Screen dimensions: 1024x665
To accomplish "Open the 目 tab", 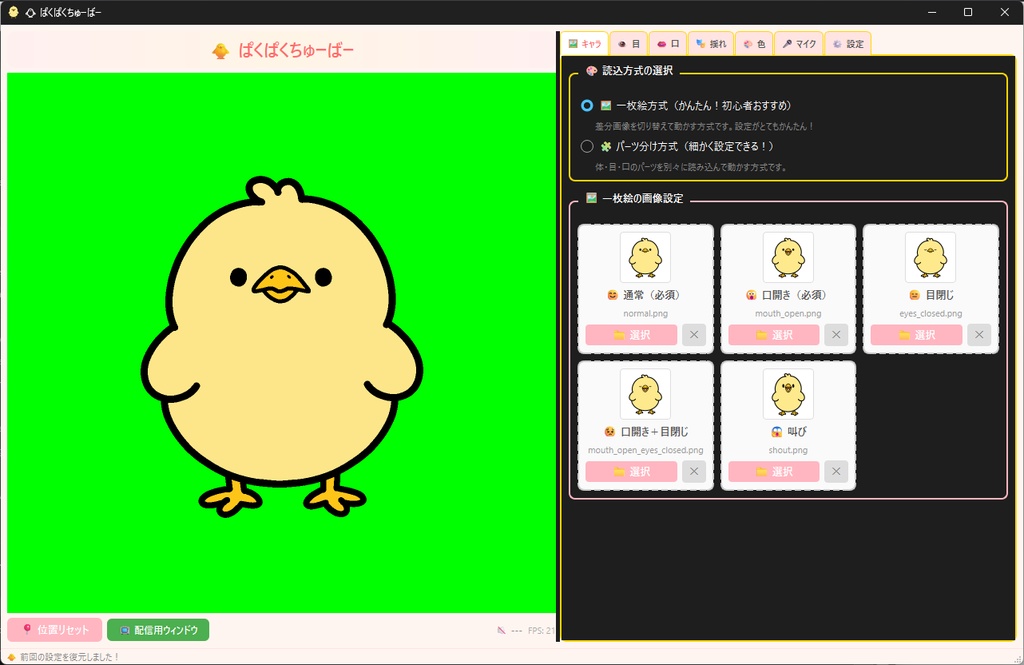I will tap(629, 44).
